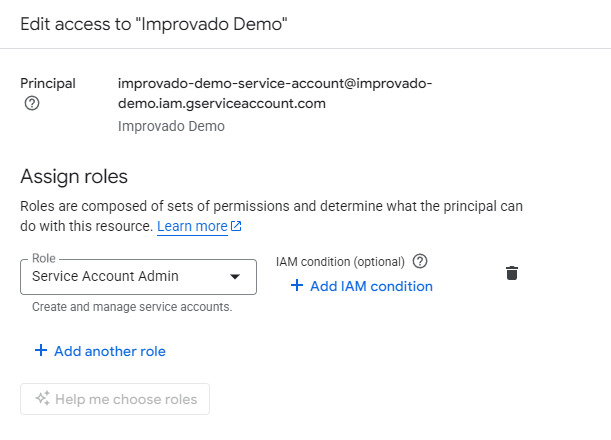Open the Role dropdown showing Service Account Admin
Screen dimensions: 611x440
[138, 277]
